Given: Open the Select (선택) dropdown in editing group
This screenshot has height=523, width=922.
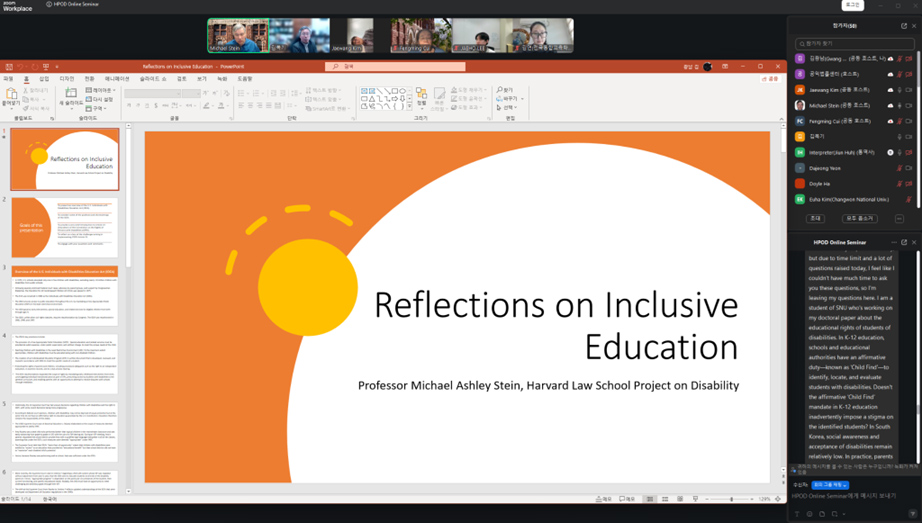Looking at the screenshot, I should click(507, 108).
